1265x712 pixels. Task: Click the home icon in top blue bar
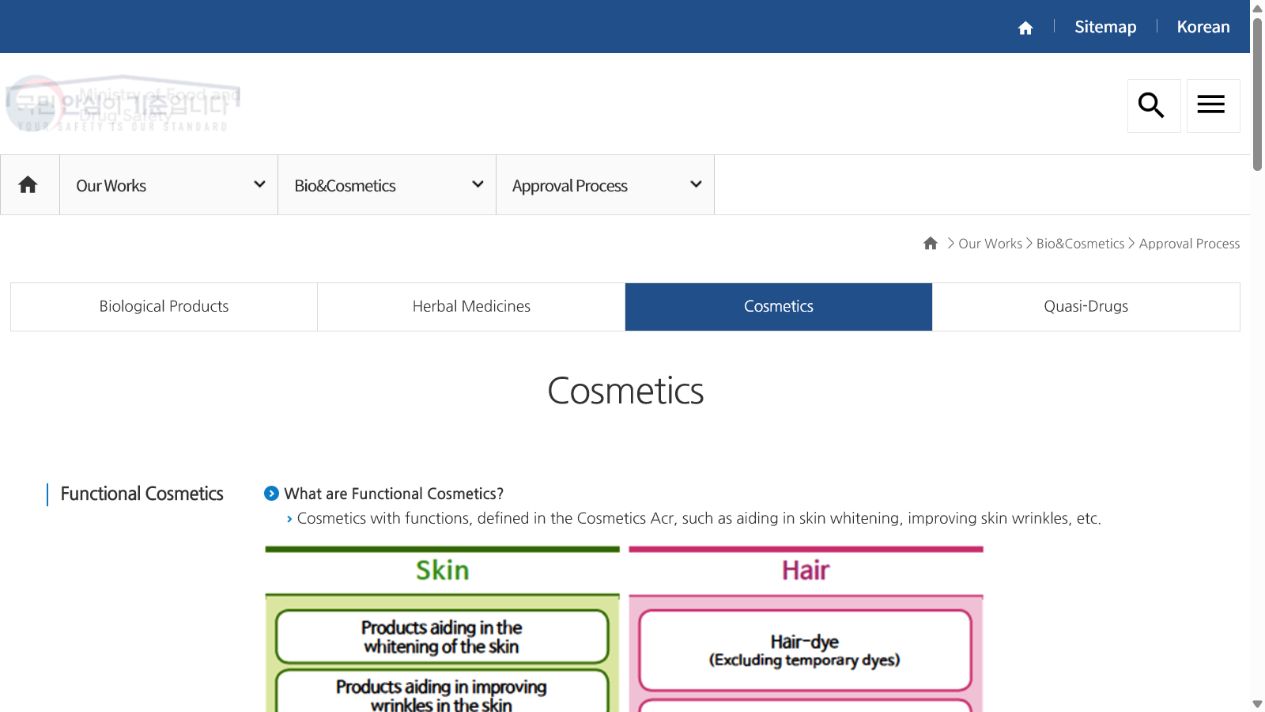click(x=1025, y=28)
